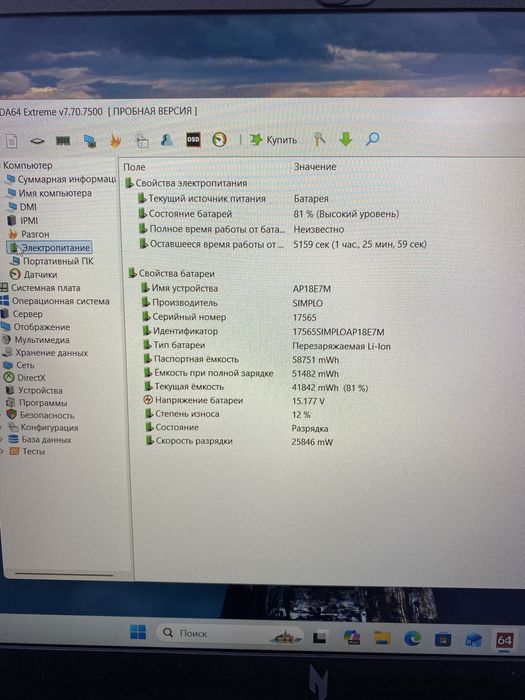The width and height of the screenshot is (525, 700).
Task: Open the Программы category
Action: coord(36,403)
